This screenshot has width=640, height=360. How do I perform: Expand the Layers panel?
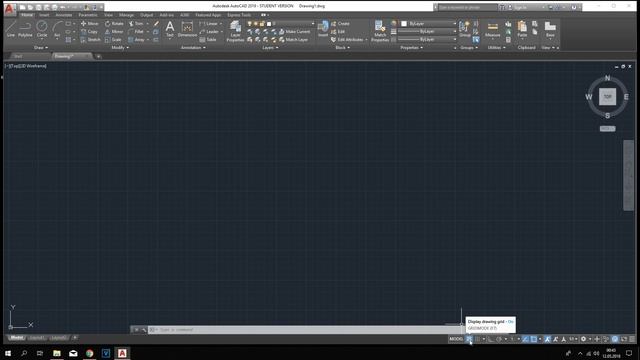click(x=270, y=48)
